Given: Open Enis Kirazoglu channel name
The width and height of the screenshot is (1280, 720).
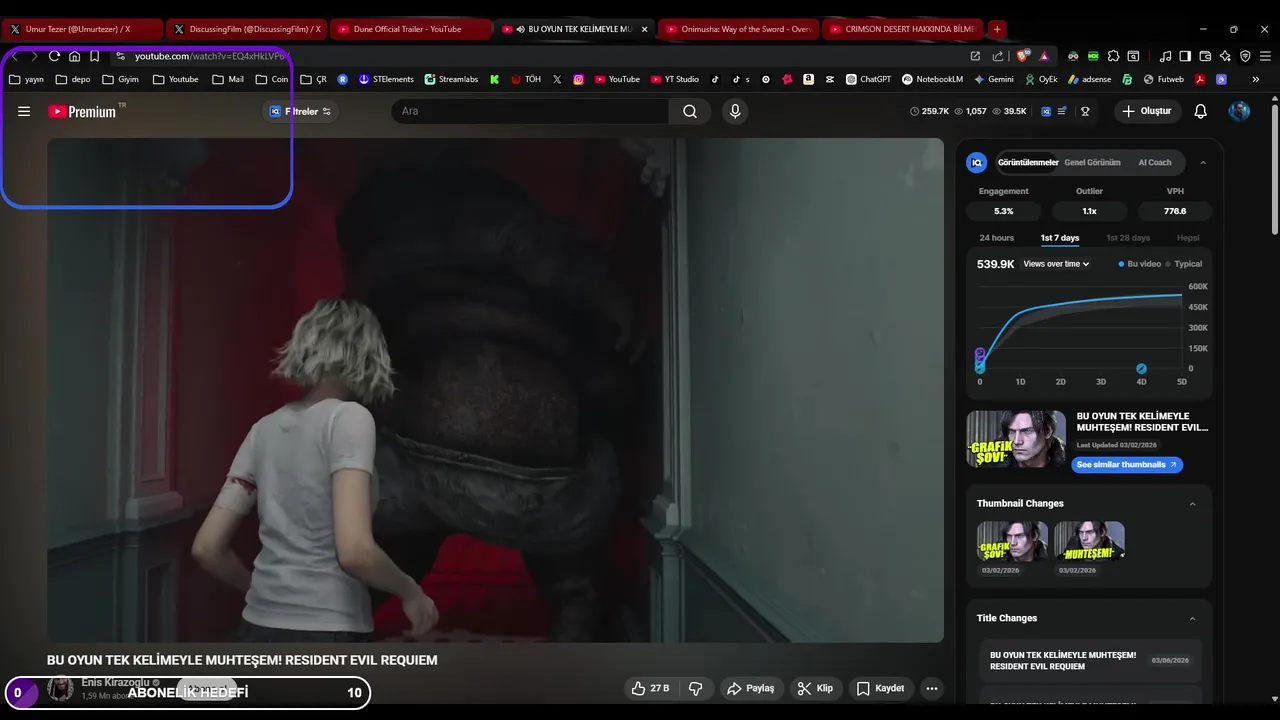Looking at the screenshot, I should click(115, 682).
